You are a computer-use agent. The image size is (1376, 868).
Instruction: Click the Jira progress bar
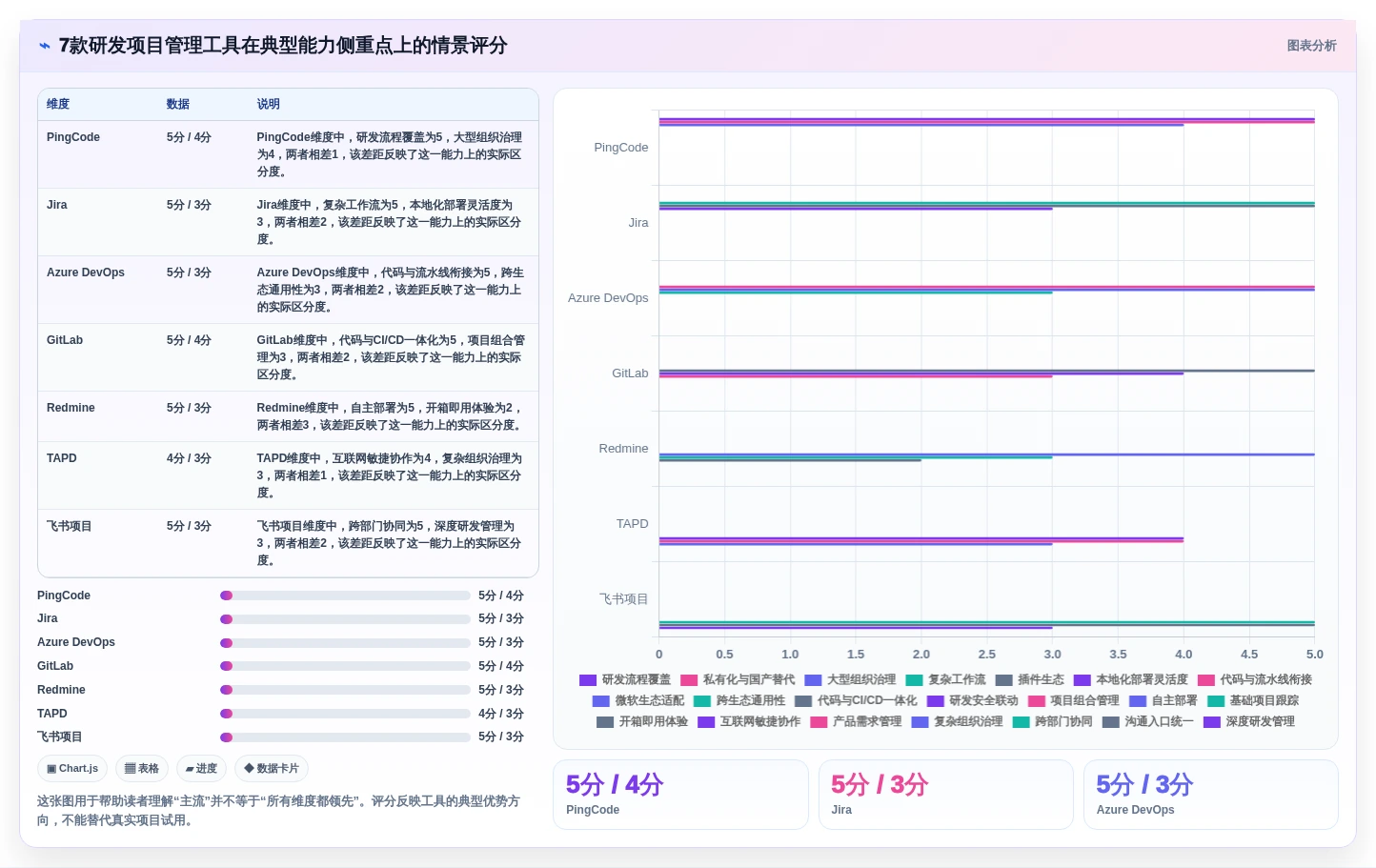click(x=345, y=619)
